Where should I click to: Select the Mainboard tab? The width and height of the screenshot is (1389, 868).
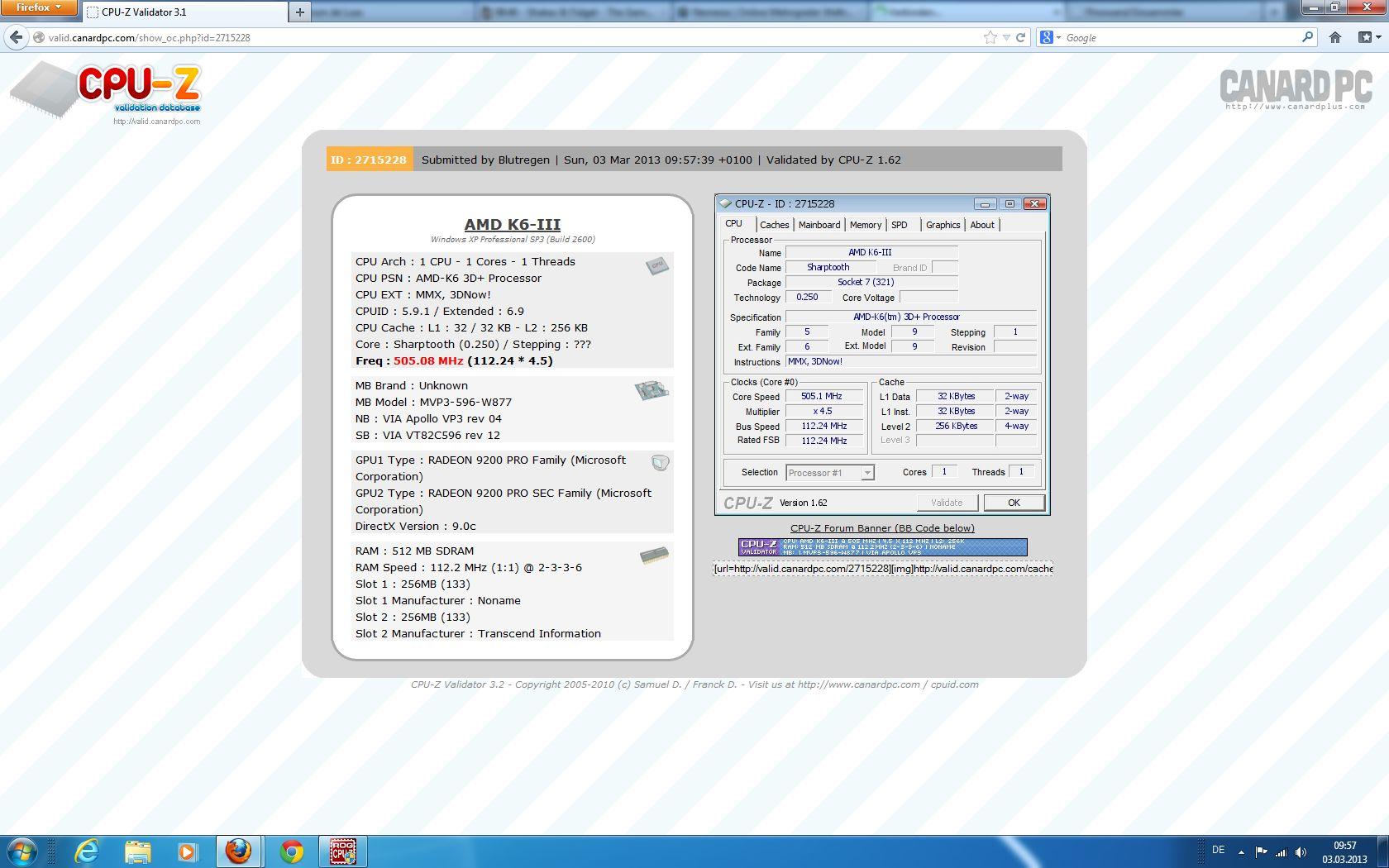click(819, 225)
